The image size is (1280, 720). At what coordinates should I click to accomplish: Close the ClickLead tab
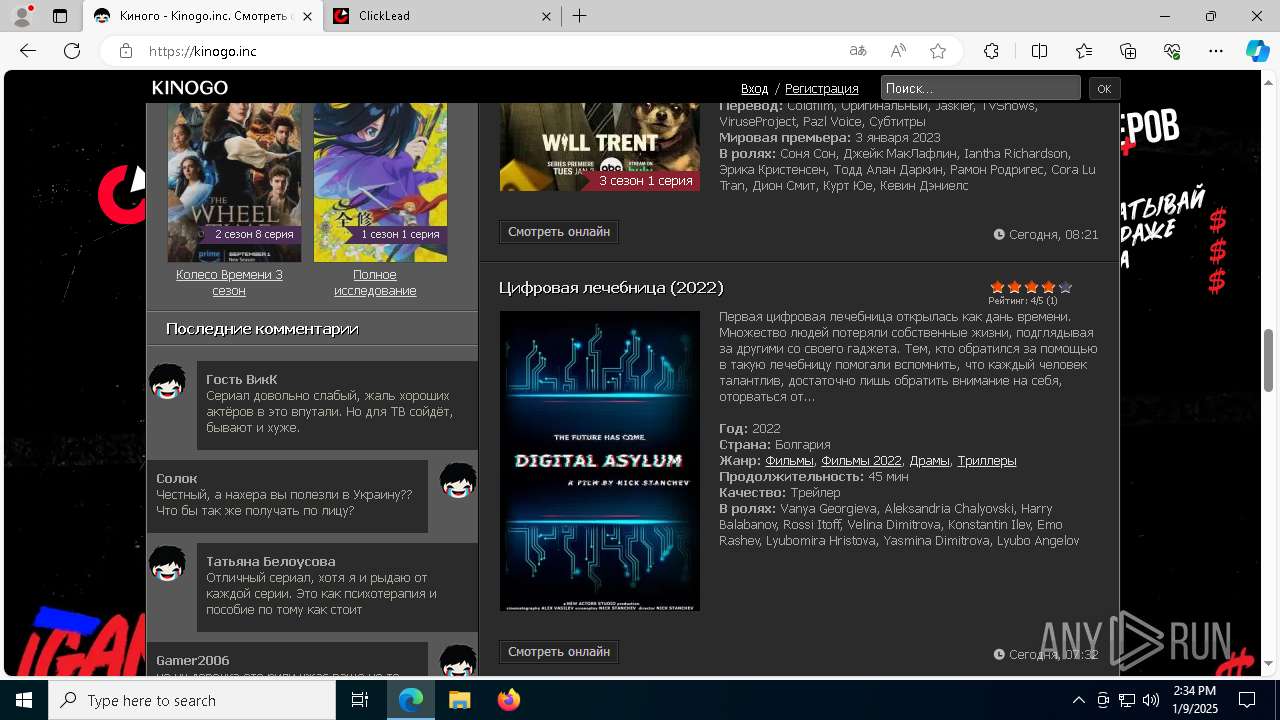tap(546, 16)
